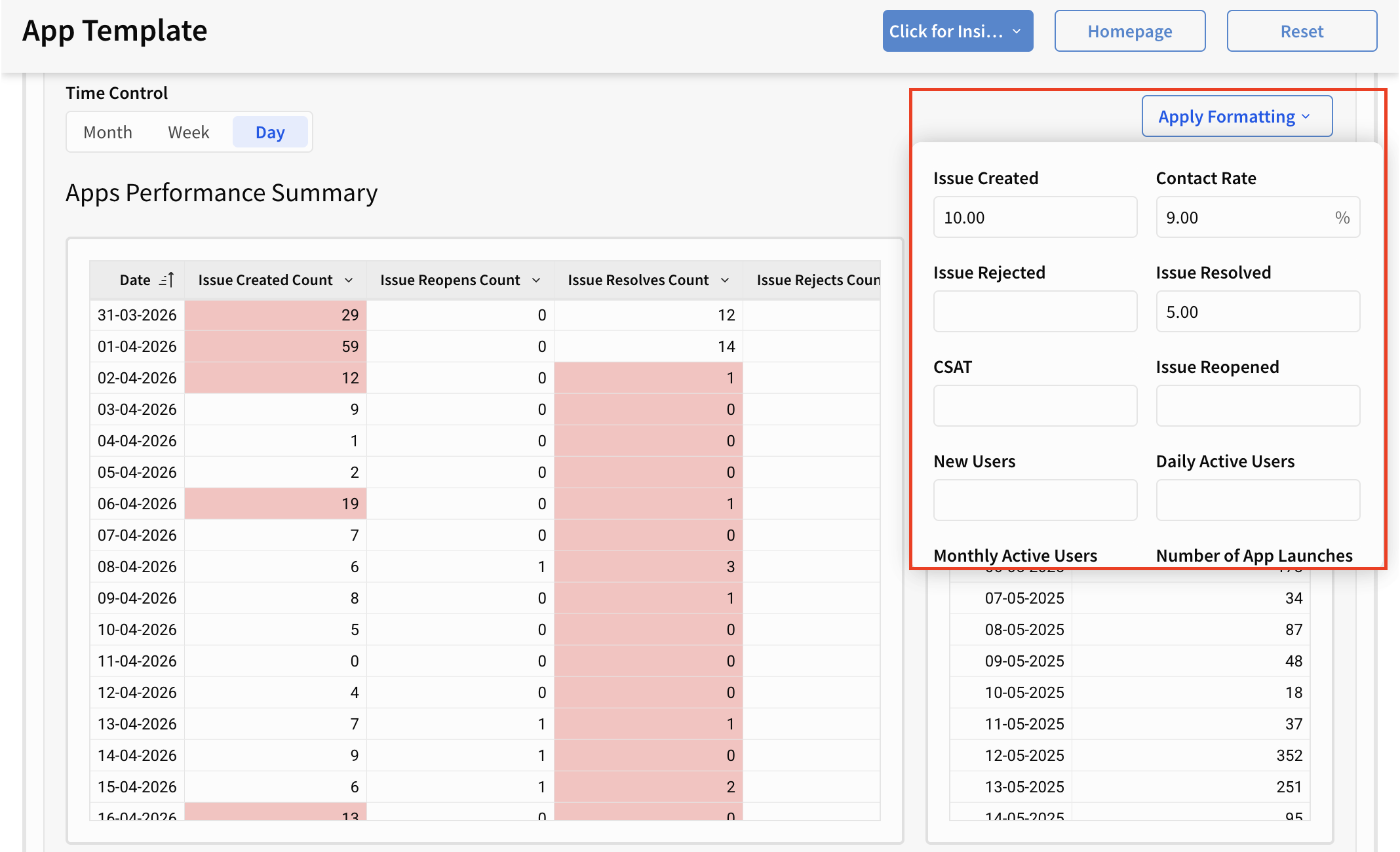This screenshot has height=852, width=1400.
Task: Click the Reset button
Action: click(1302, 31)
